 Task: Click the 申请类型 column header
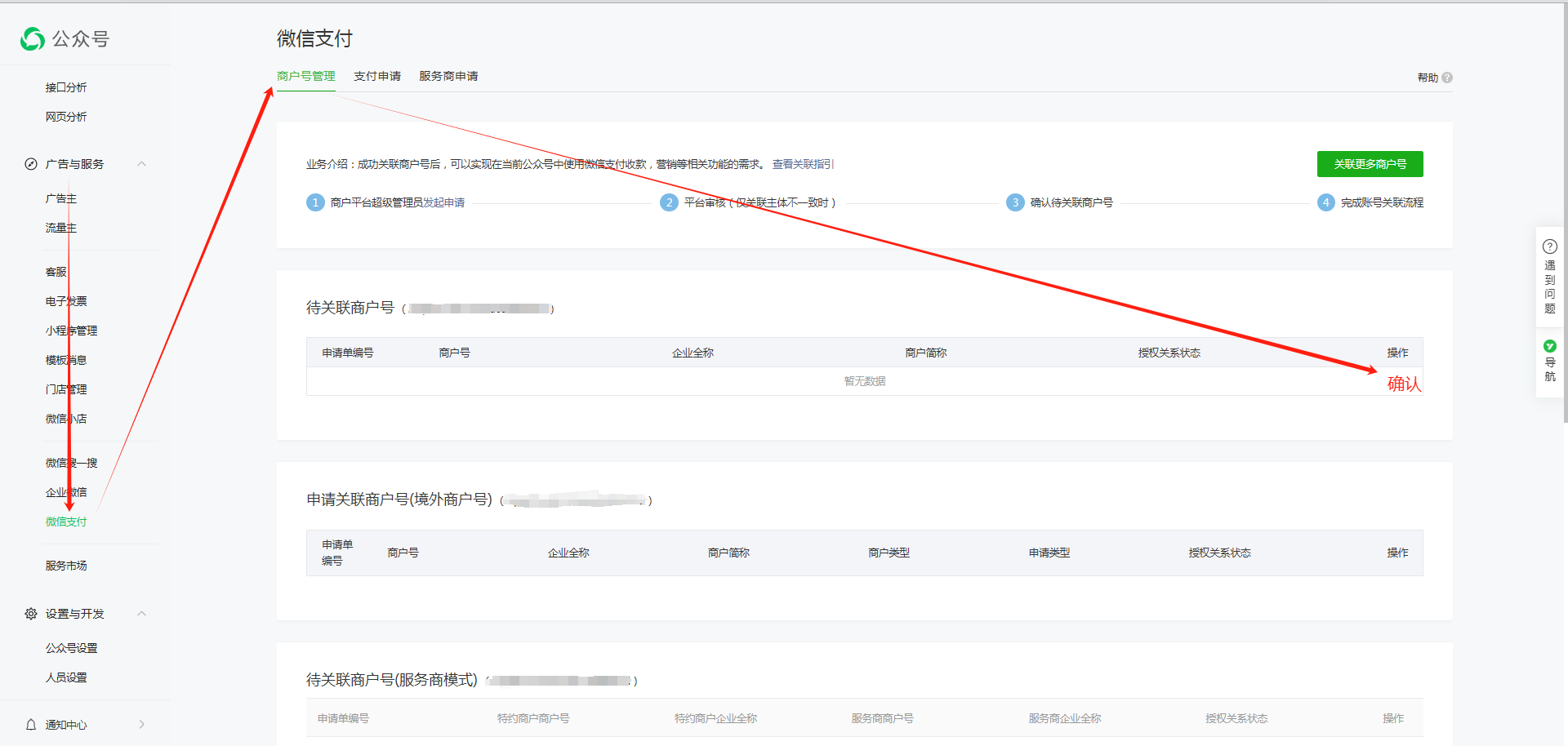tap(1049, 553)
